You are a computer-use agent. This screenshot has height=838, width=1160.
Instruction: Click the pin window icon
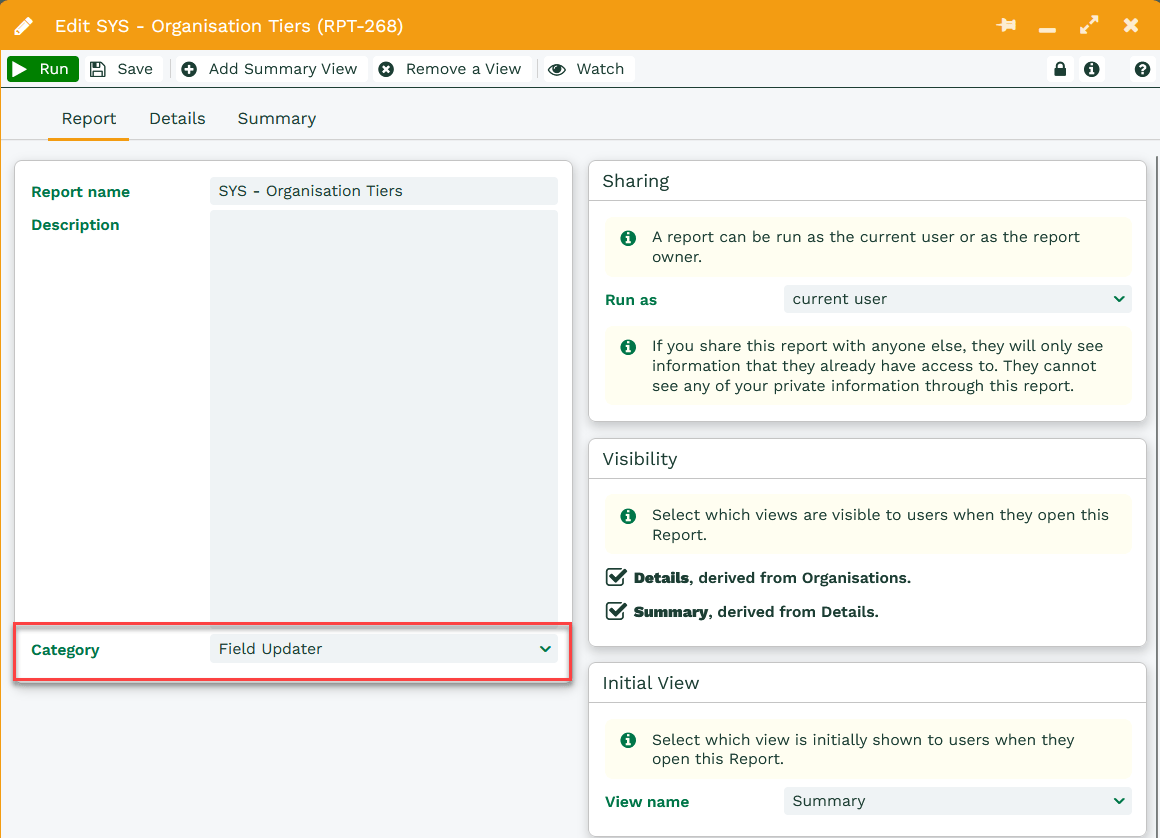1006,26
